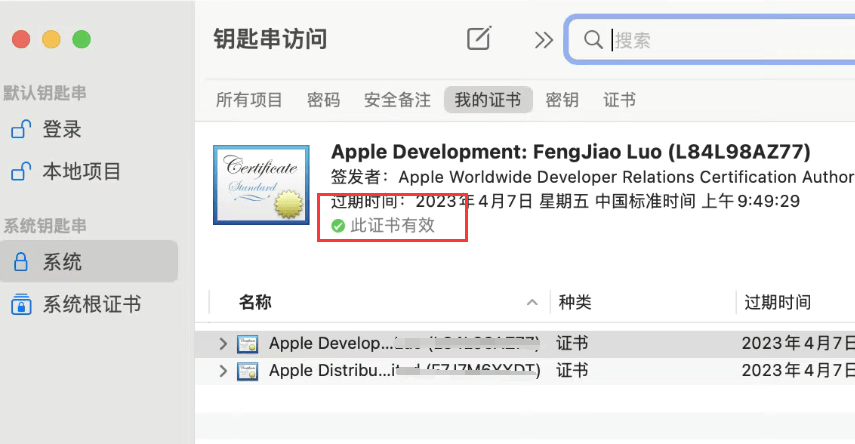Click the archive lock icon beside 系统根证书
Viewport: 855px width, 444px height.
tap(21, 304)
